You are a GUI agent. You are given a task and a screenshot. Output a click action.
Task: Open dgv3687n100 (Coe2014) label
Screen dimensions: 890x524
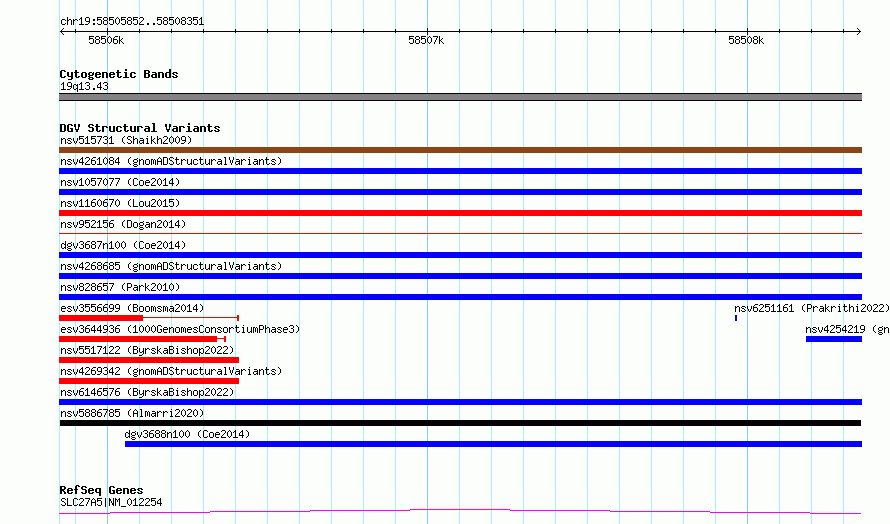tap(123, 245)
